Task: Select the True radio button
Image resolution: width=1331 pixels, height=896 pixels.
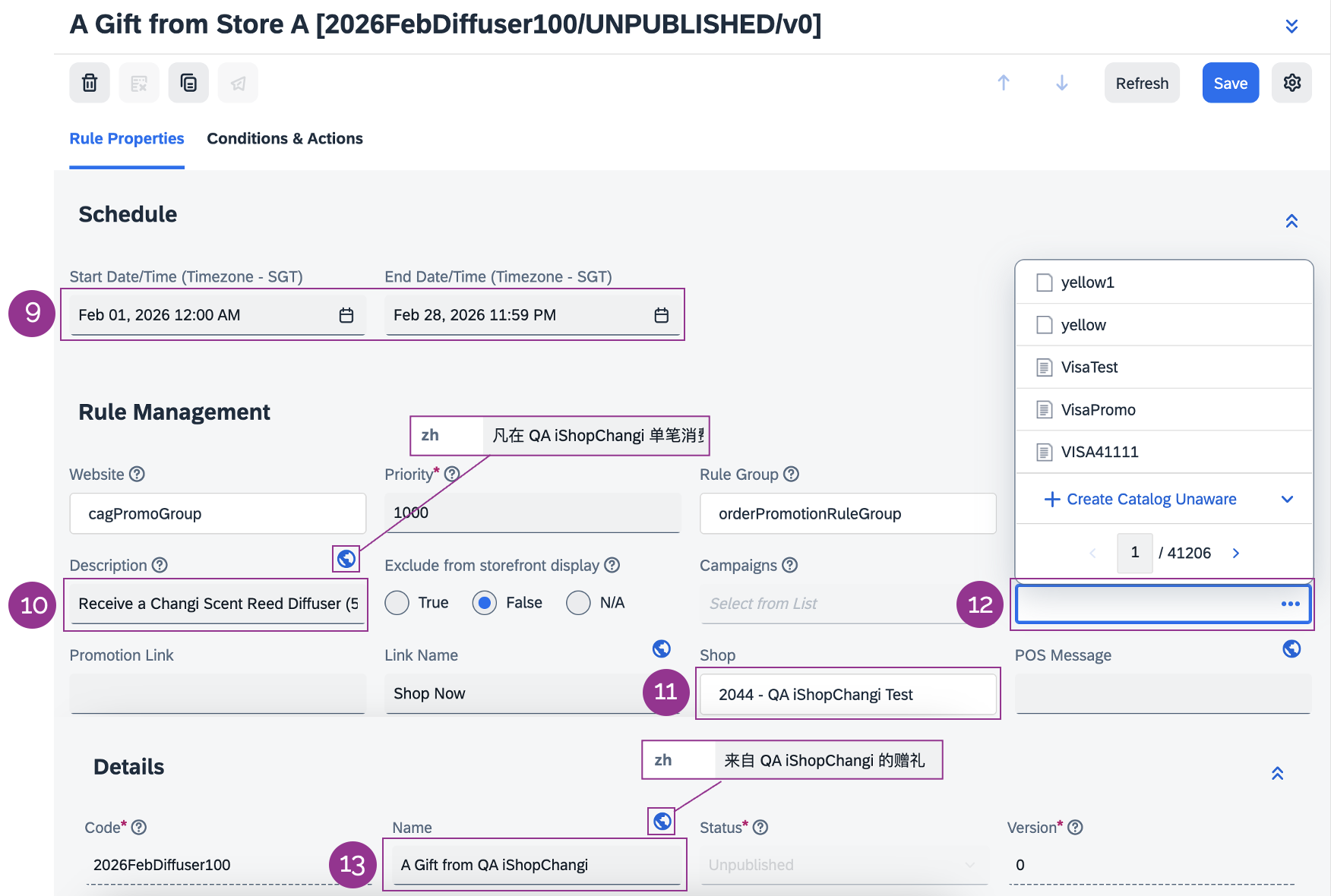Action: (x=397, y=603)
